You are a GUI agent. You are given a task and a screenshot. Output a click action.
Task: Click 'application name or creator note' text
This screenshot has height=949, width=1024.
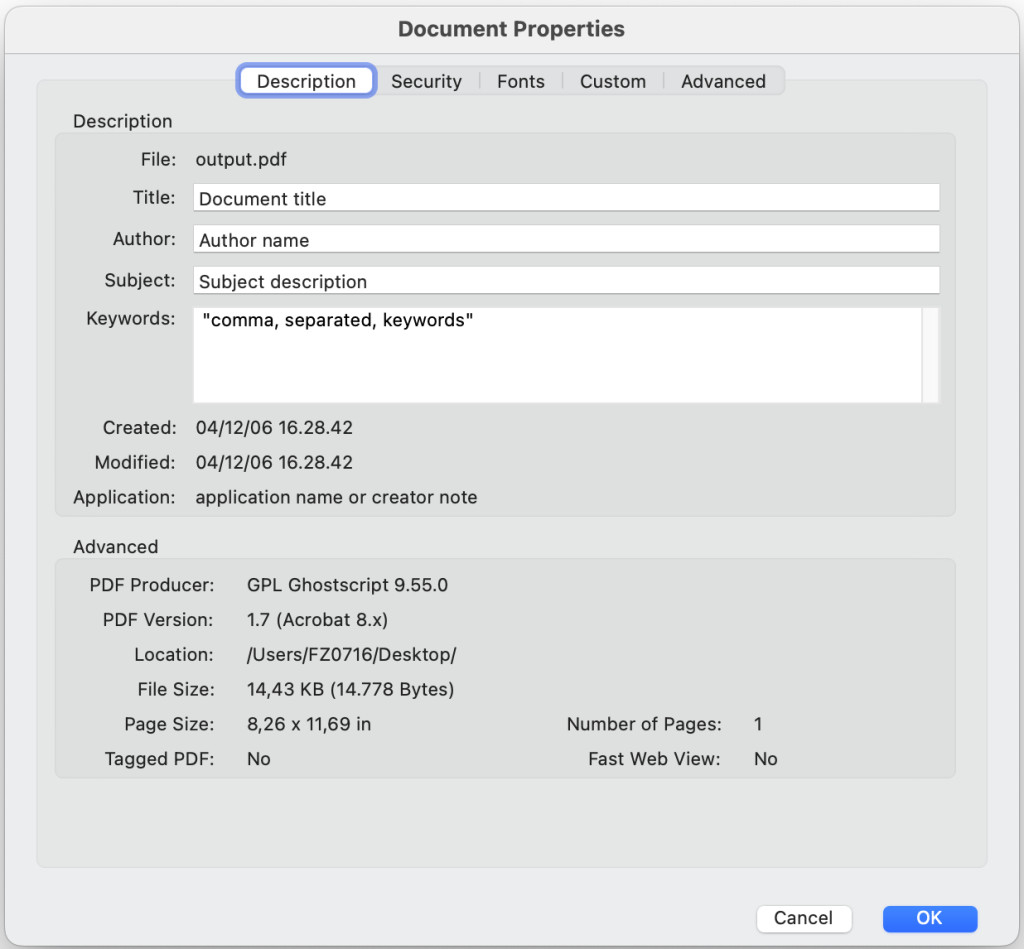pyautogui.click(x=336, y=497)
